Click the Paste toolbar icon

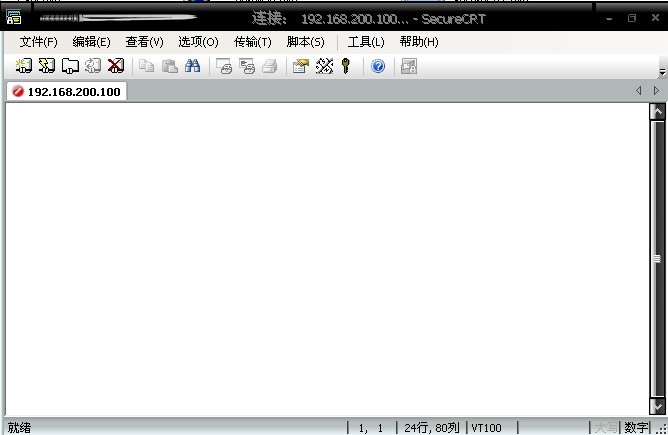click(170, 66)
